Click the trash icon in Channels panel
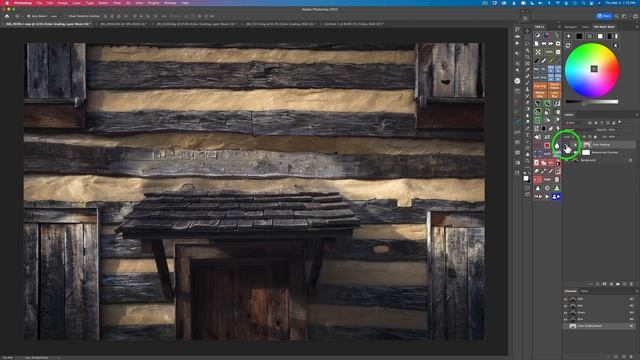640x360 pixels. (x=631, y=356)
